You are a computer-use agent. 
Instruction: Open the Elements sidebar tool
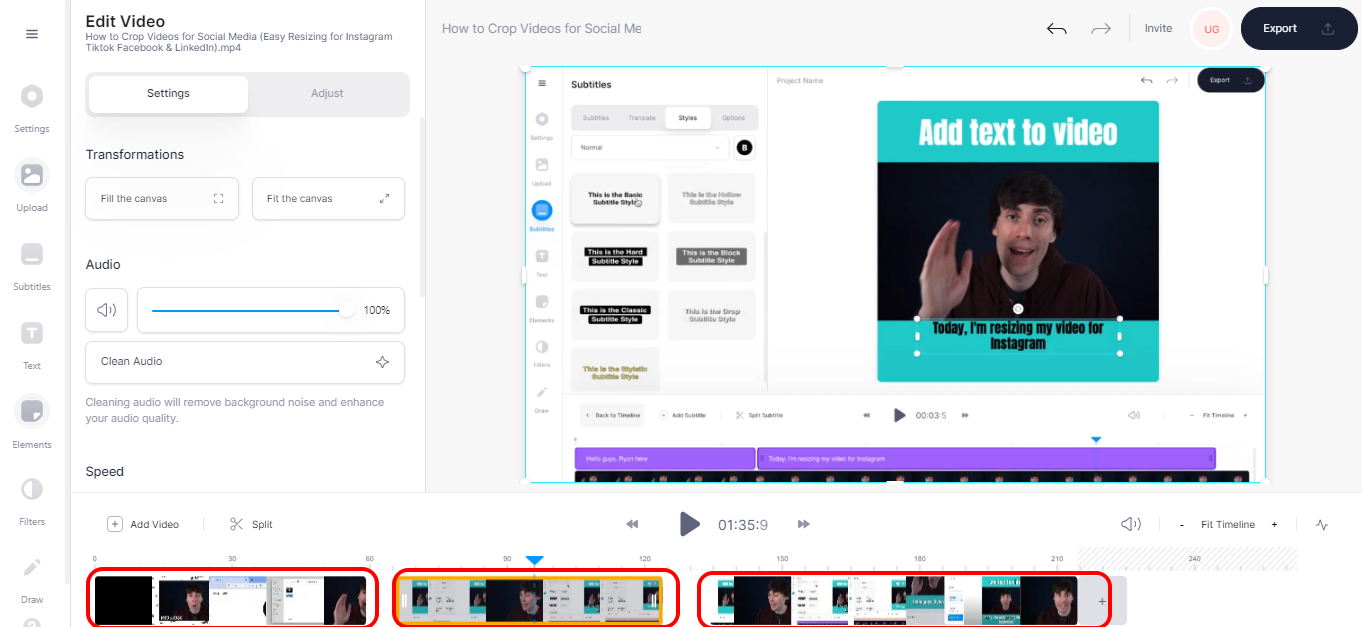[32, 422]
